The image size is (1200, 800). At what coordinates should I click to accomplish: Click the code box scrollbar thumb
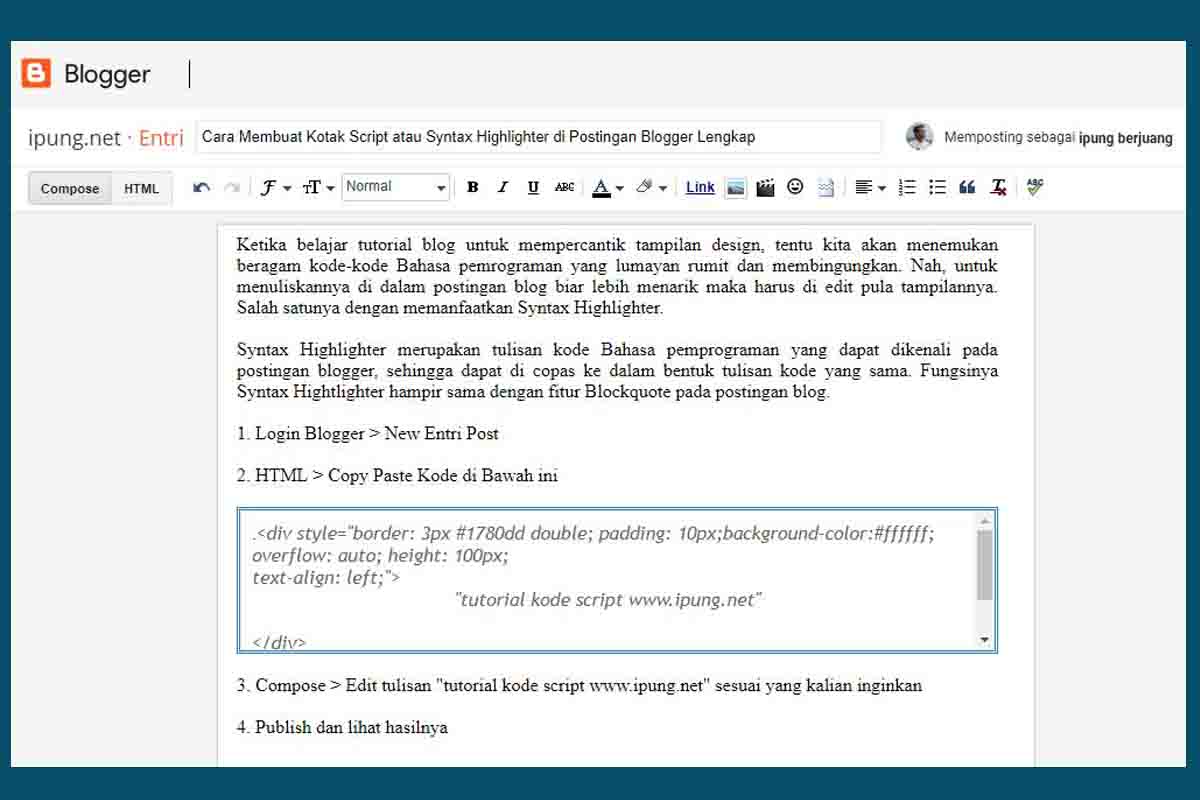(985, 565)
